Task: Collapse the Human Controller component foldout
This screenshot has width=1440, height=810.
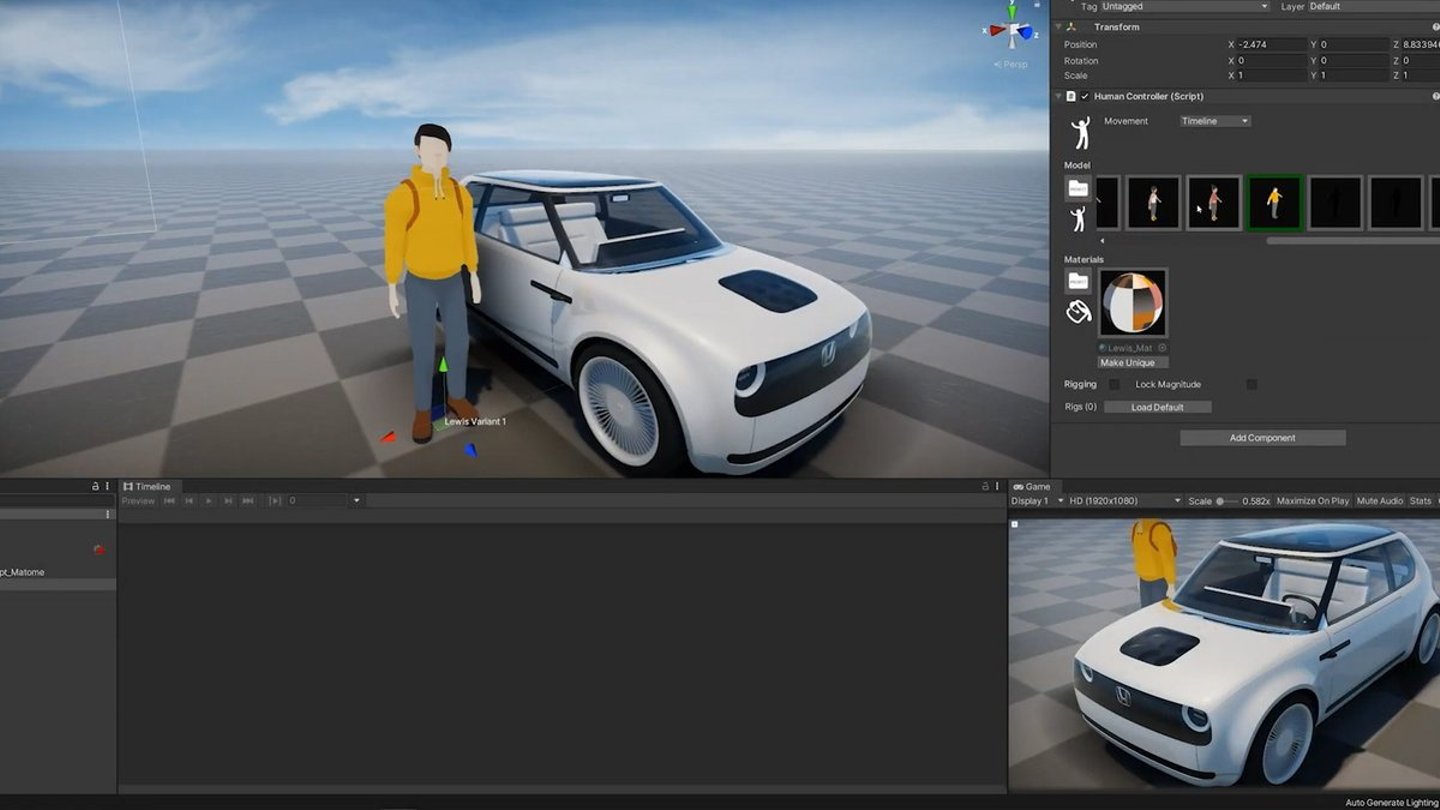Action: point(1059,96)
